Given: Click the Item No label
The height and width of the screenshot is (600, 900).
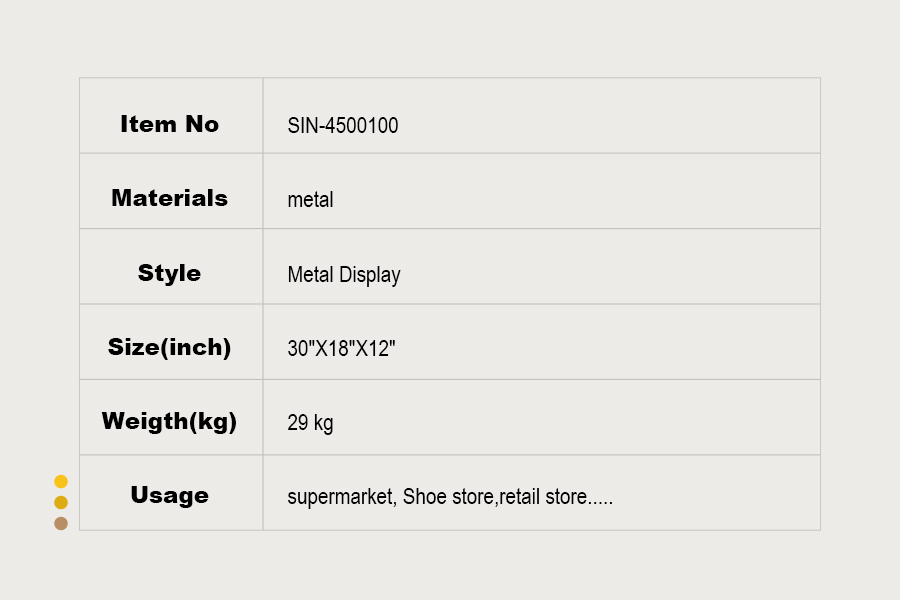Looking at the screenshot, I should (x=169, y=124).
